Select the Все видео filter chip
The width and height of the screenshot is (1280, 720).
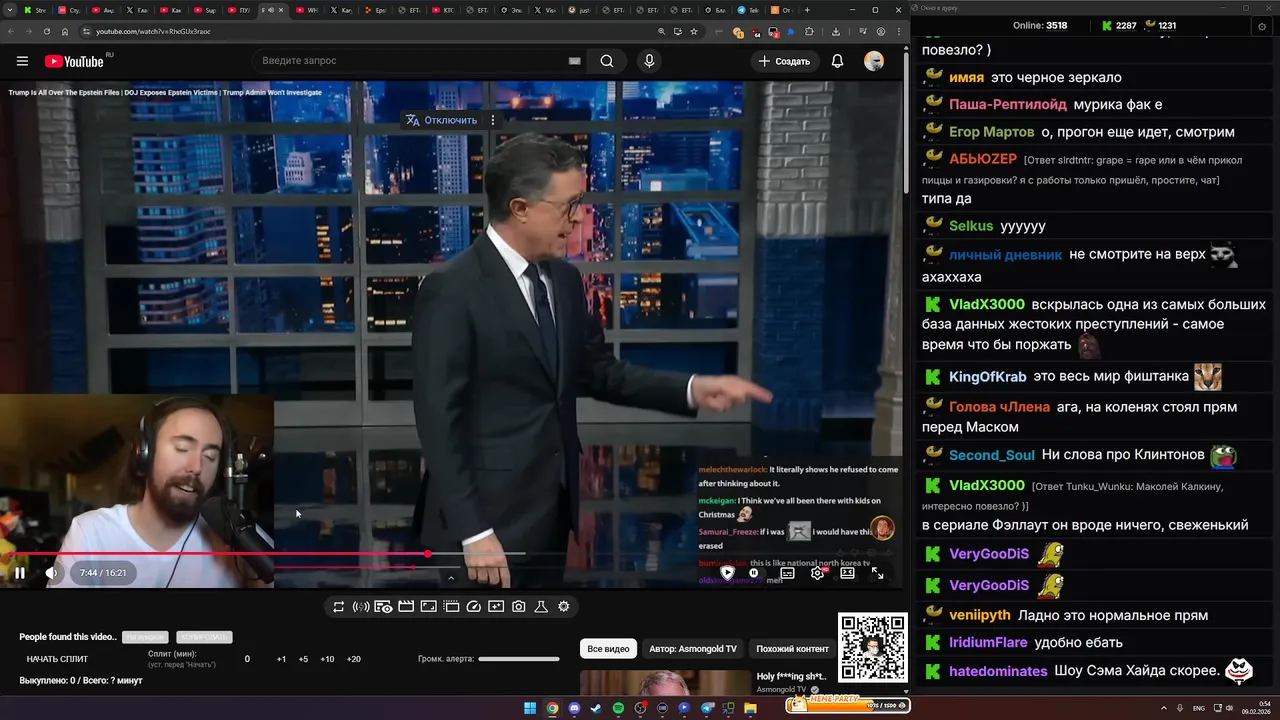(608, 649)
